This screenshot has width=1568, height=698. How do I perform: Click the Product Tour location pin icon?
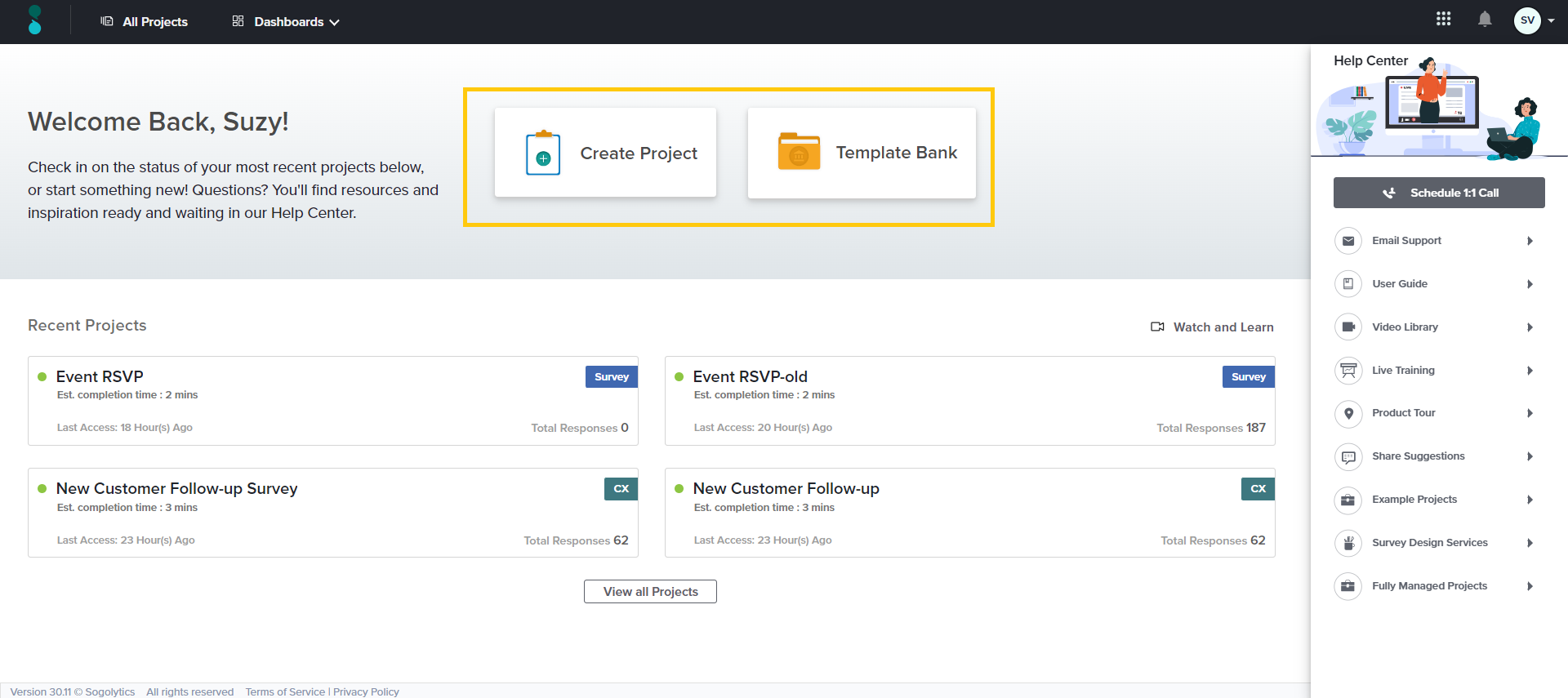coord(1347,413)
